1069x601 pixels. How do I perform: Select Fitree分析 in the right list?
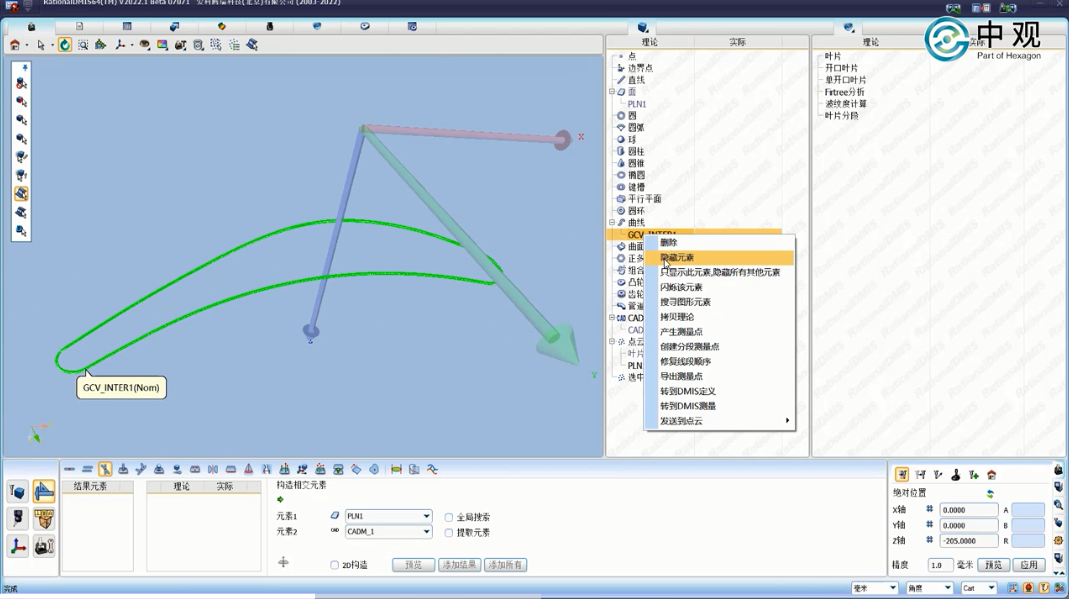pyautogui.click(x=844, y=92)
